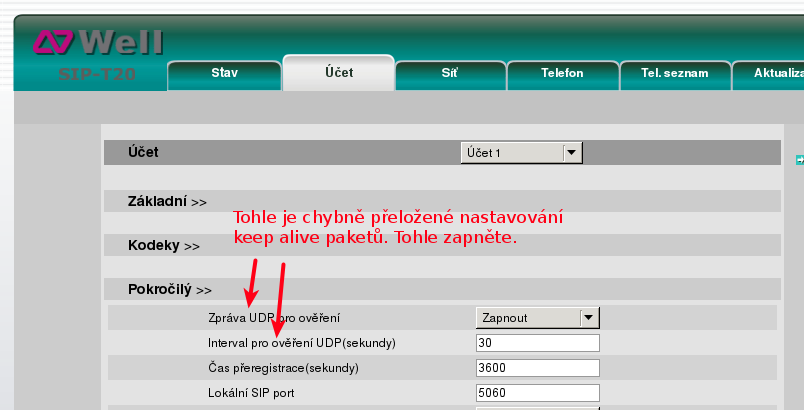Focus the Lokální SIP port field
The height and width of the screenshot is (410, 804).
tap(537, 392)
